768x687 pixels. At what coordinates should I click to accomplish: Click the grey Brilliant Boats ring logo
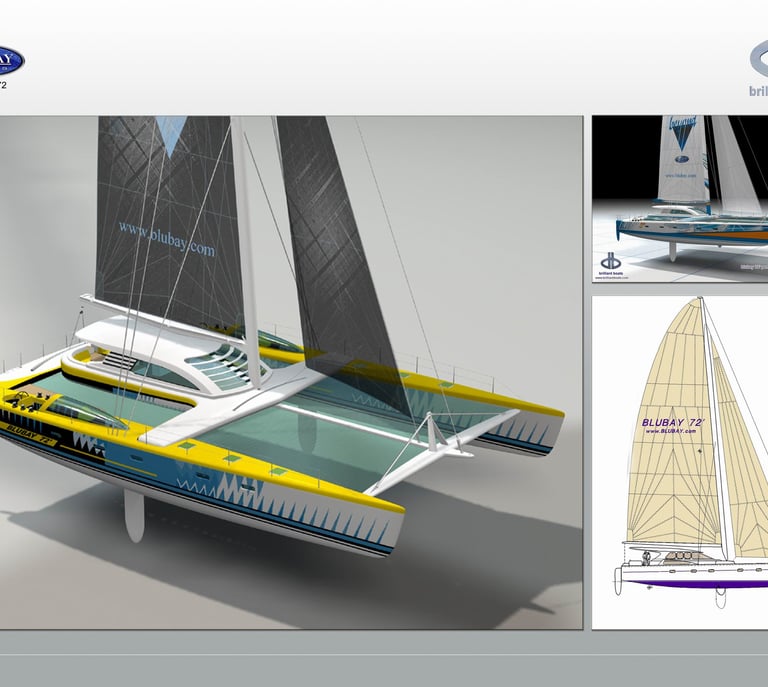click(x=759, y=59)
